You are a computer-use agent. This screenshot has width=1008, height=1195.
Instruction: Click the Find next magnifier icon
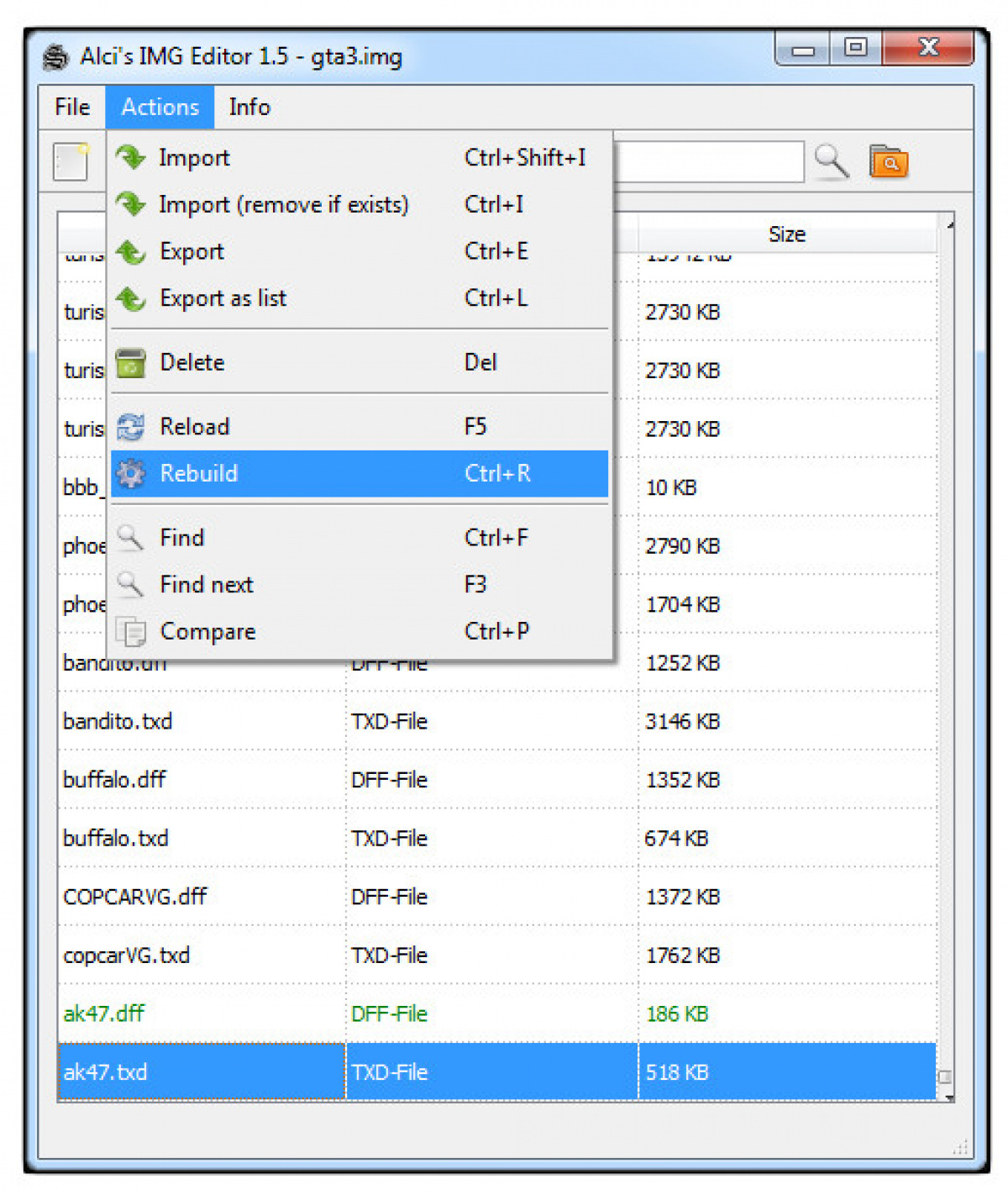(131, 584)
